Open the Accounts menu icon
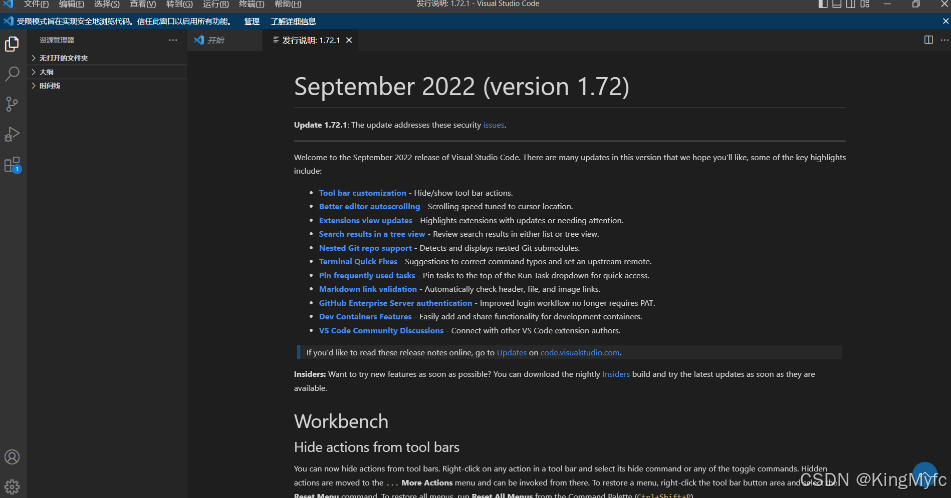This screenshot has width=951, height=498. point(12,457)
